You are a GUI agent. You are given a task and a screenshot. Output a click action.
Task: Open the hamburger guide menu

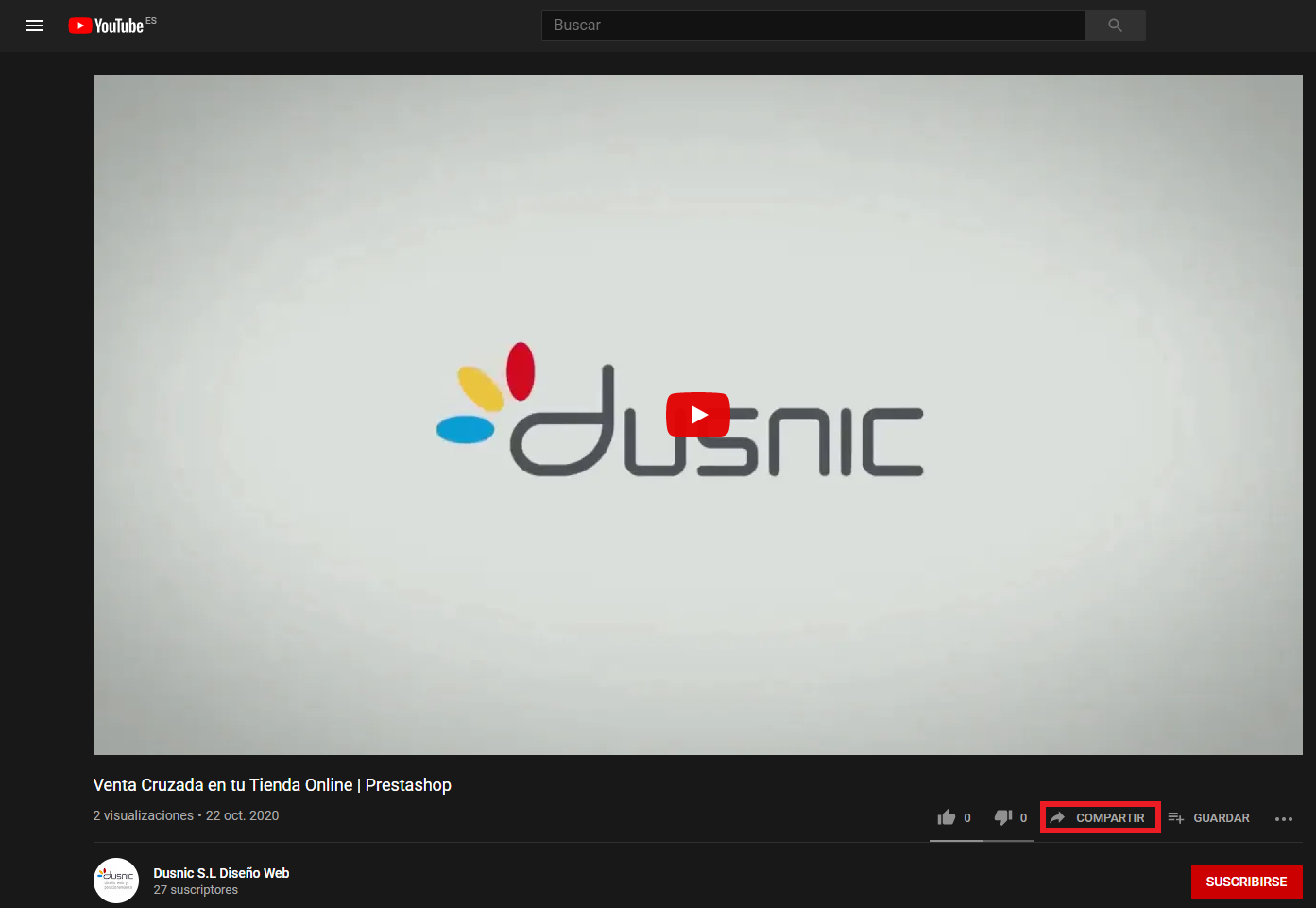click(x=34, y=26)
